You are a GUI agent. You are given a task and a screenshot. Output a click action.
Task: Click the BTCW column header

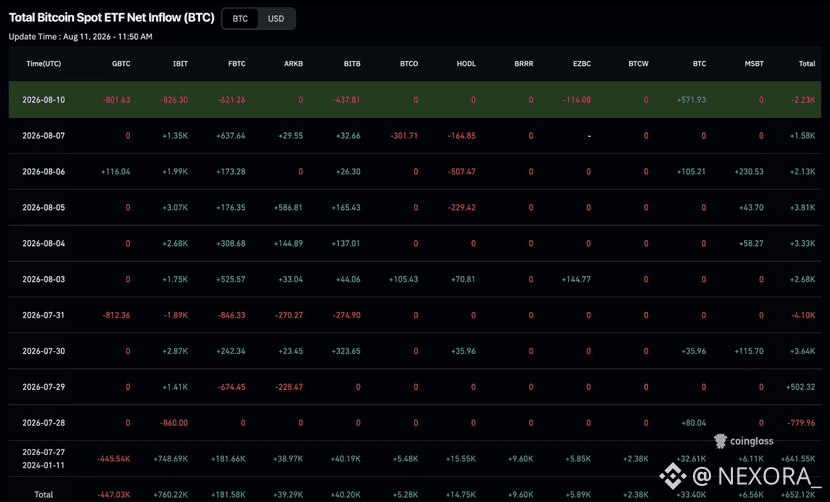[638, 64]
